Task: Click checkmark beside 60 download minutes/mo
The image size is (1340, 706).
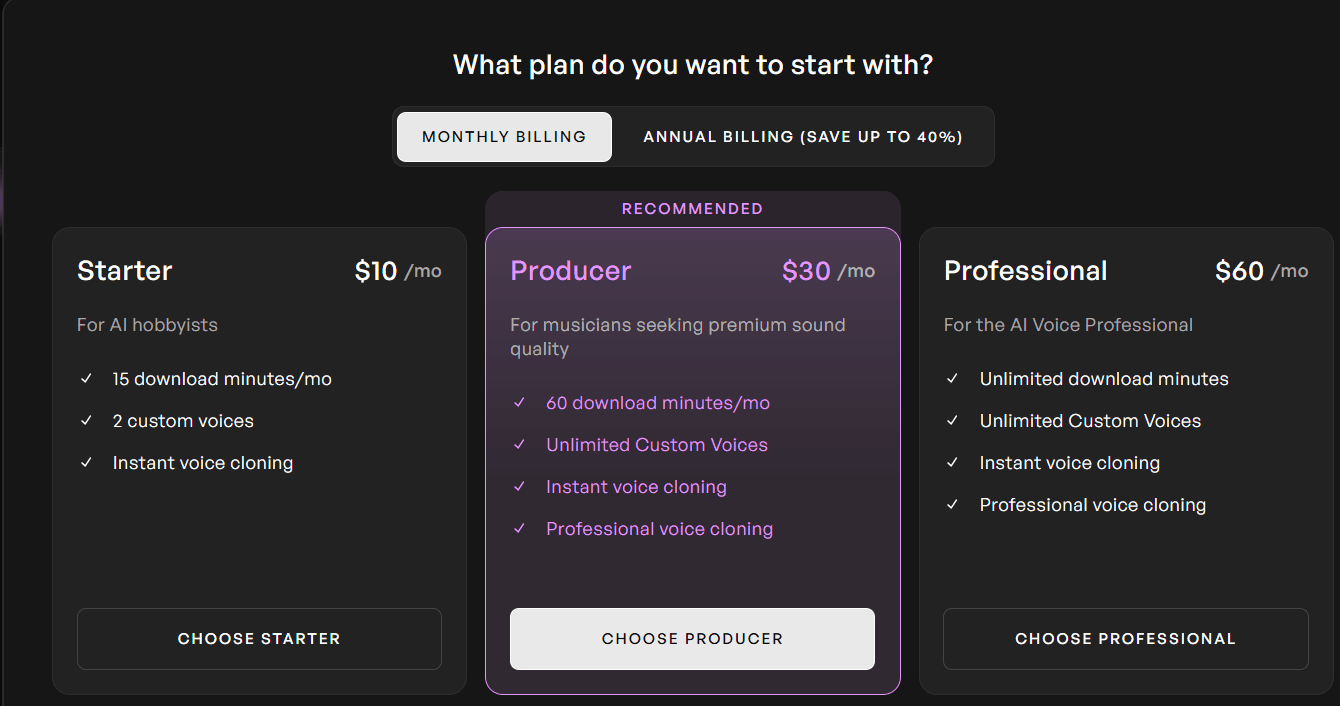Action: [519, 403]
